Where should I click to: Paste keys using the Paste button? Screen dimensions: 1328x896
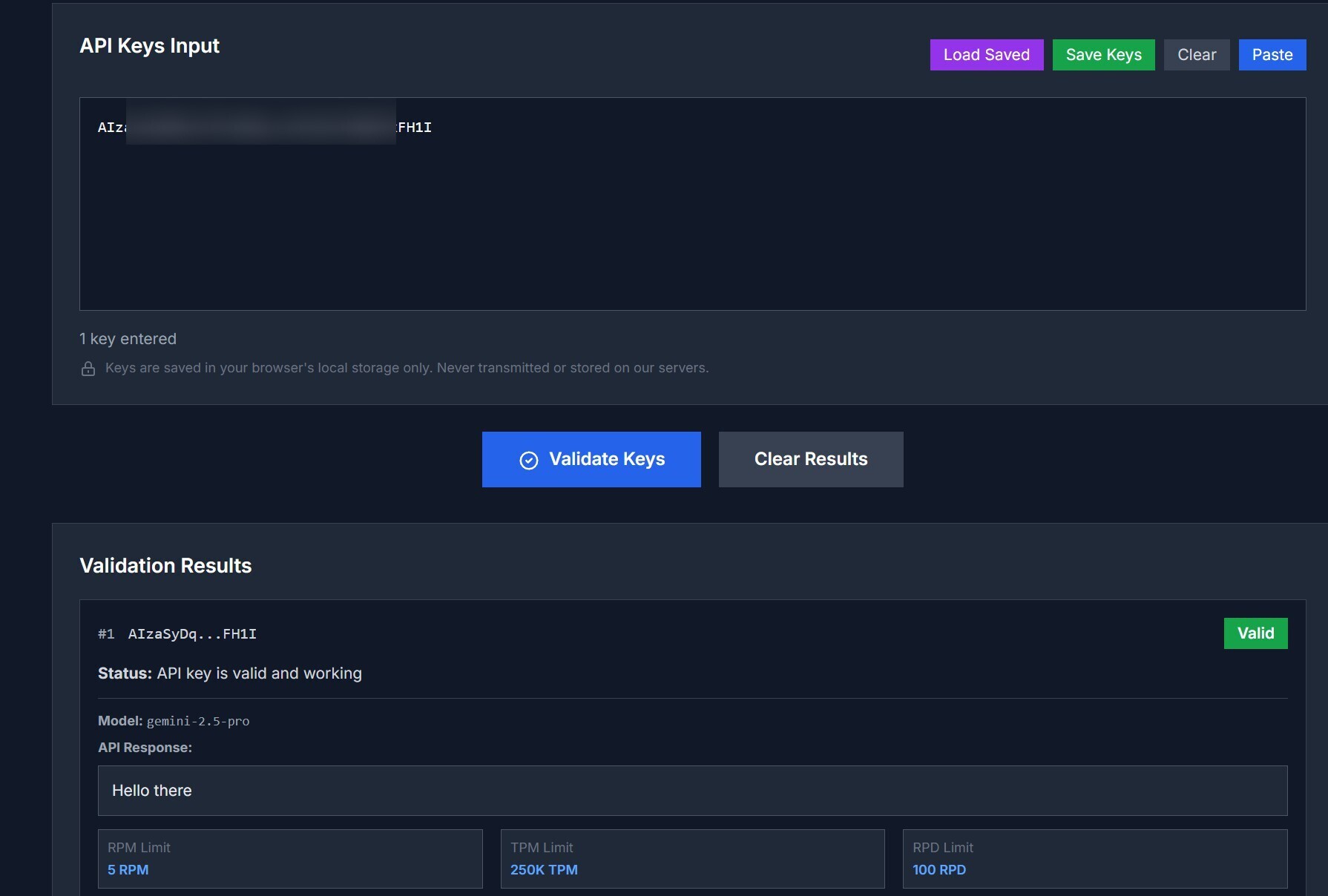point(1272,55)
